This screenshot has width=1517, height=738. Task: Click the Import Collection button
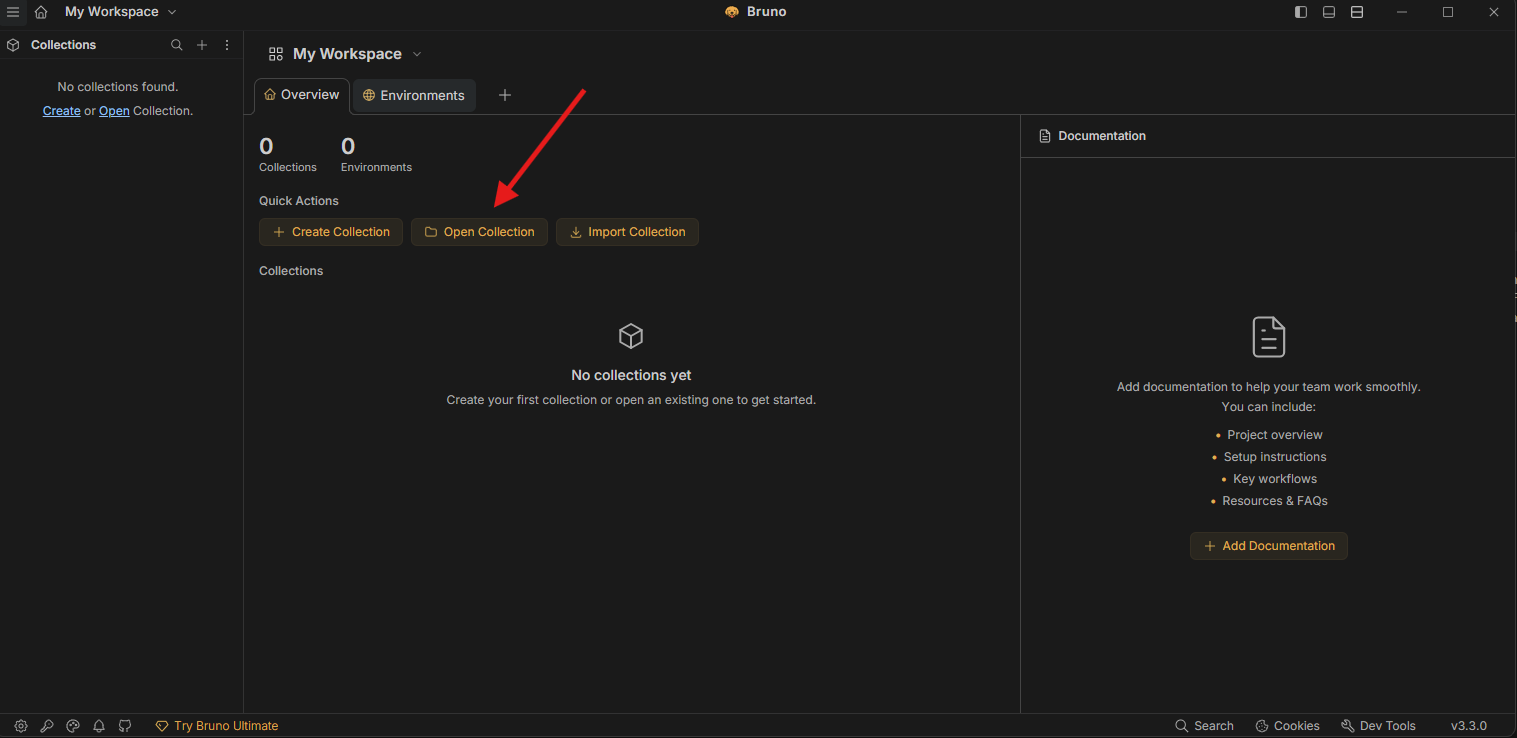[627, 232]
